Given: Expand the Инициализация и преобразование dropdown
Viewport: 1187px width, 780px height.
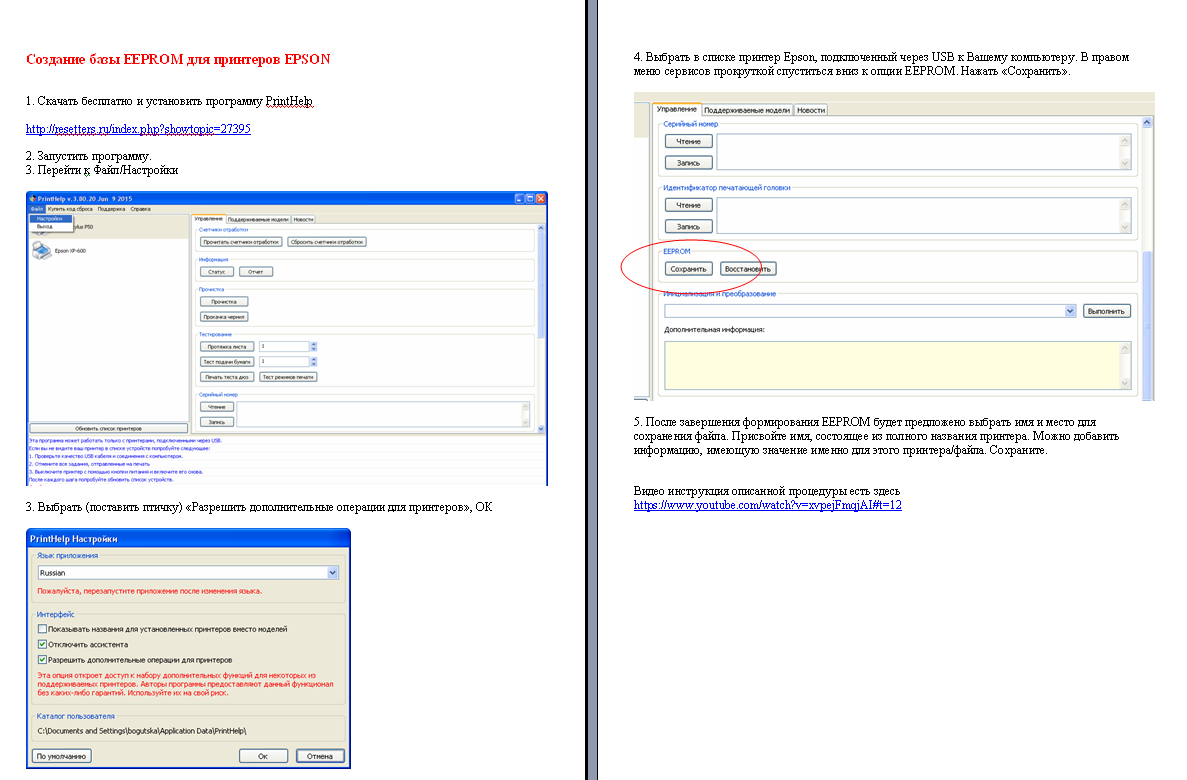Looking at the screenshot, I should click(x=1070, y=311).
